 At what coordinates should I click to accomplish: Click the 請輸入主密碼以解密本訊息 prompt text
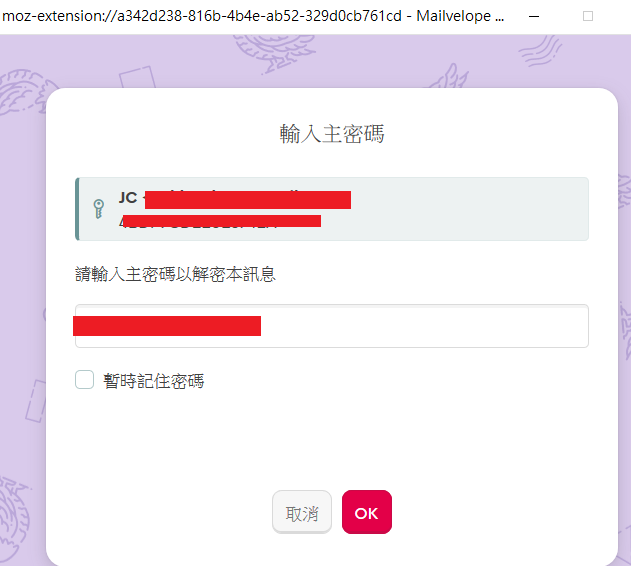pyautogui.click(x=175, y=274)
